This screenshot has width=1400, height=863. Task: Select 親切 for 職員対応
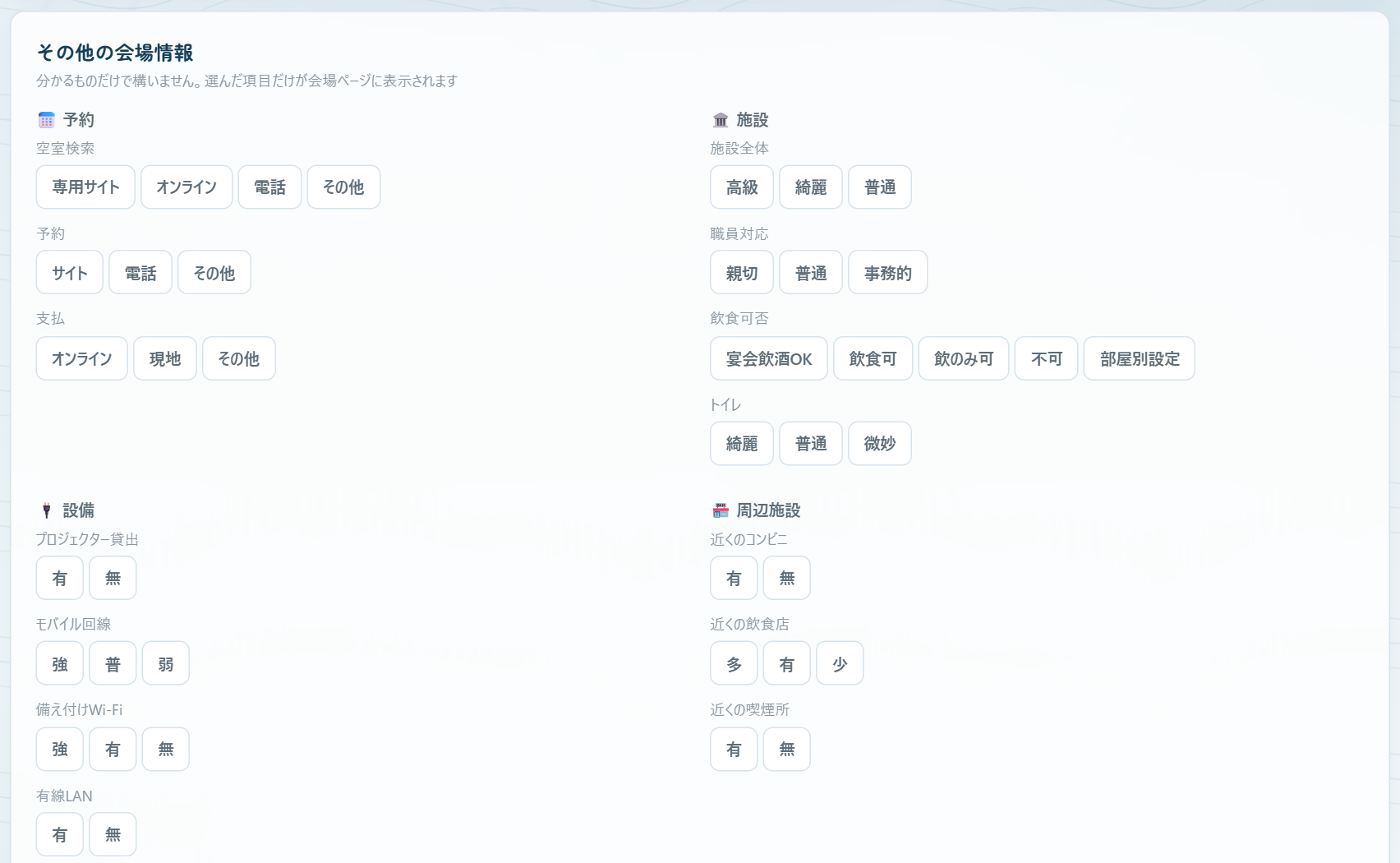(742, 273)
